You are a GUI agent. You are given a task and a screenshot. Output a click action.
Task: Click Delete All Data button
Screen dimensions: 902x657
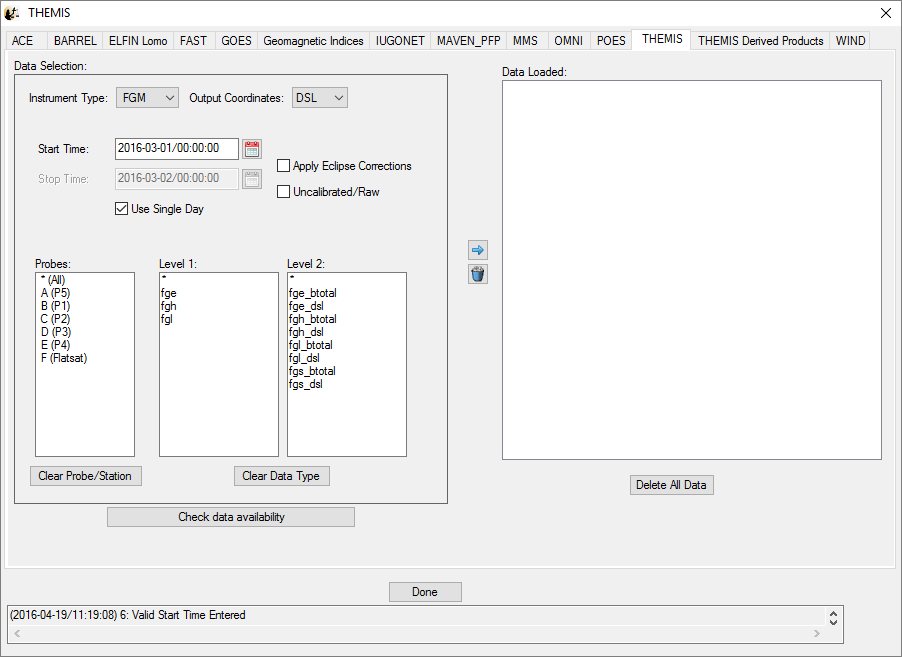pos(673,485)
